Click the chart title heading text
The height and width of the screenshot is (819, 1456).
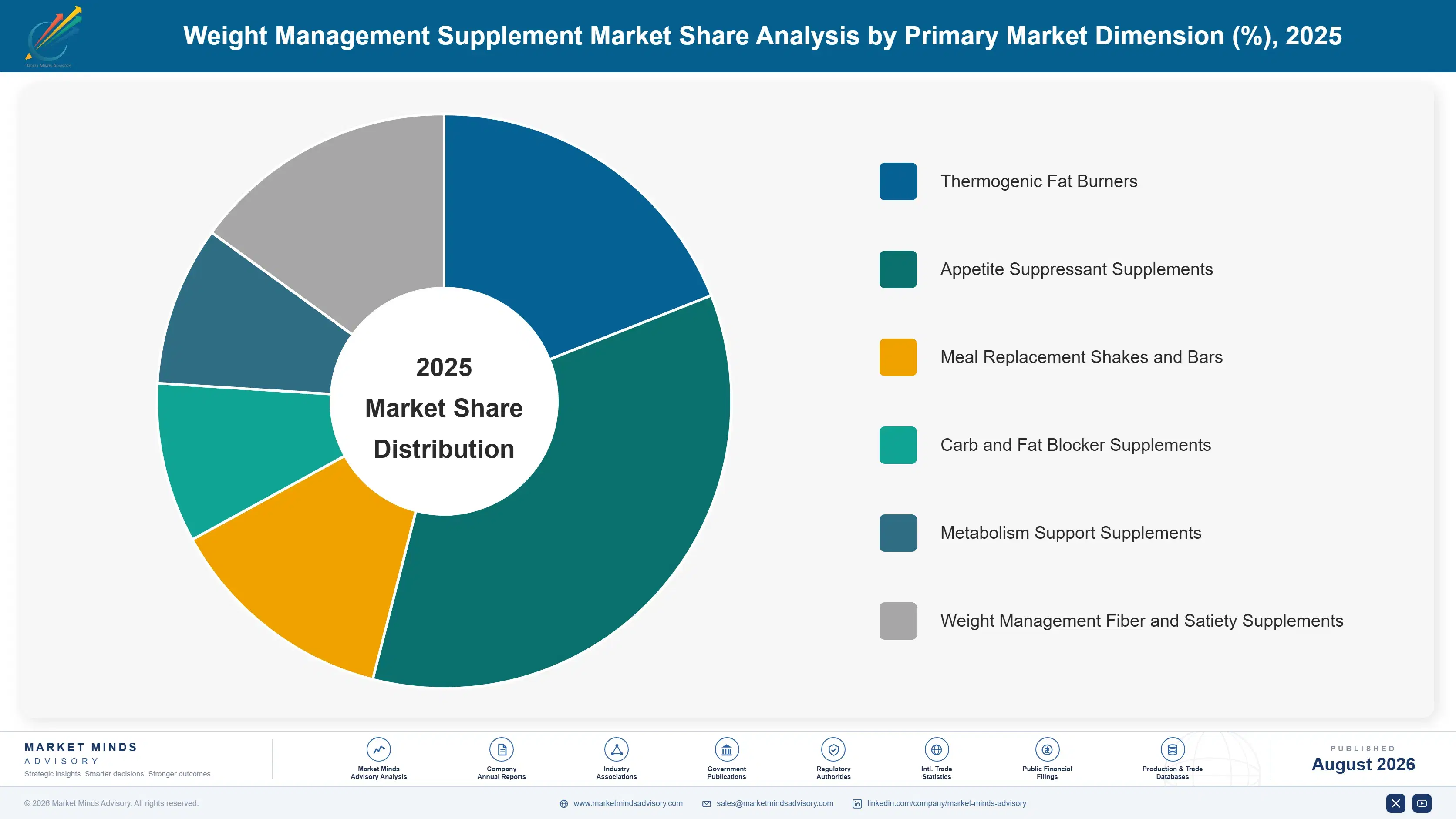point(762,36)
